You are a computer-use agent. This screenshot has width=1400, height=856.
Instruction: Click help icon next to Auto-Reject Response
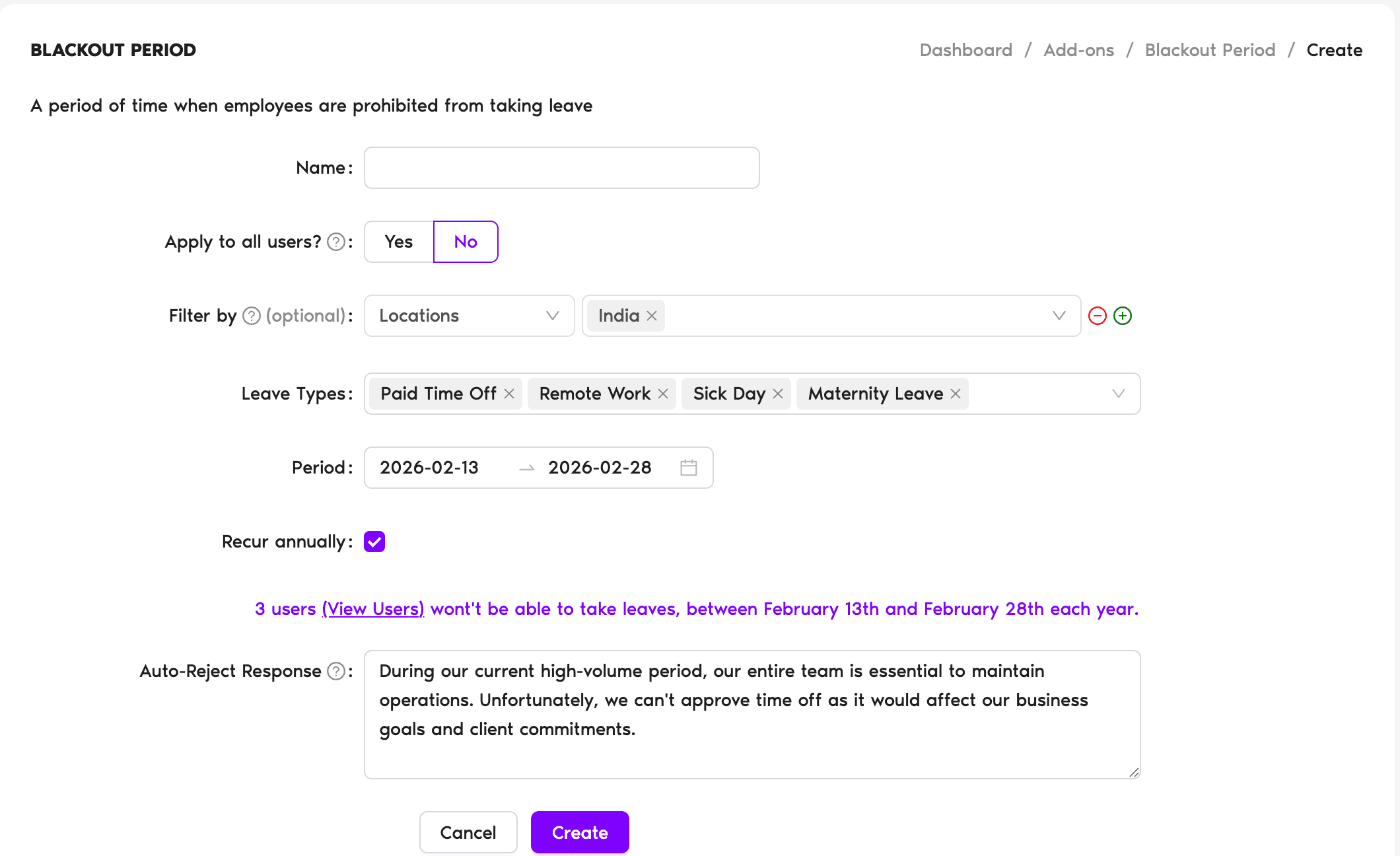[x=336, y=671]
